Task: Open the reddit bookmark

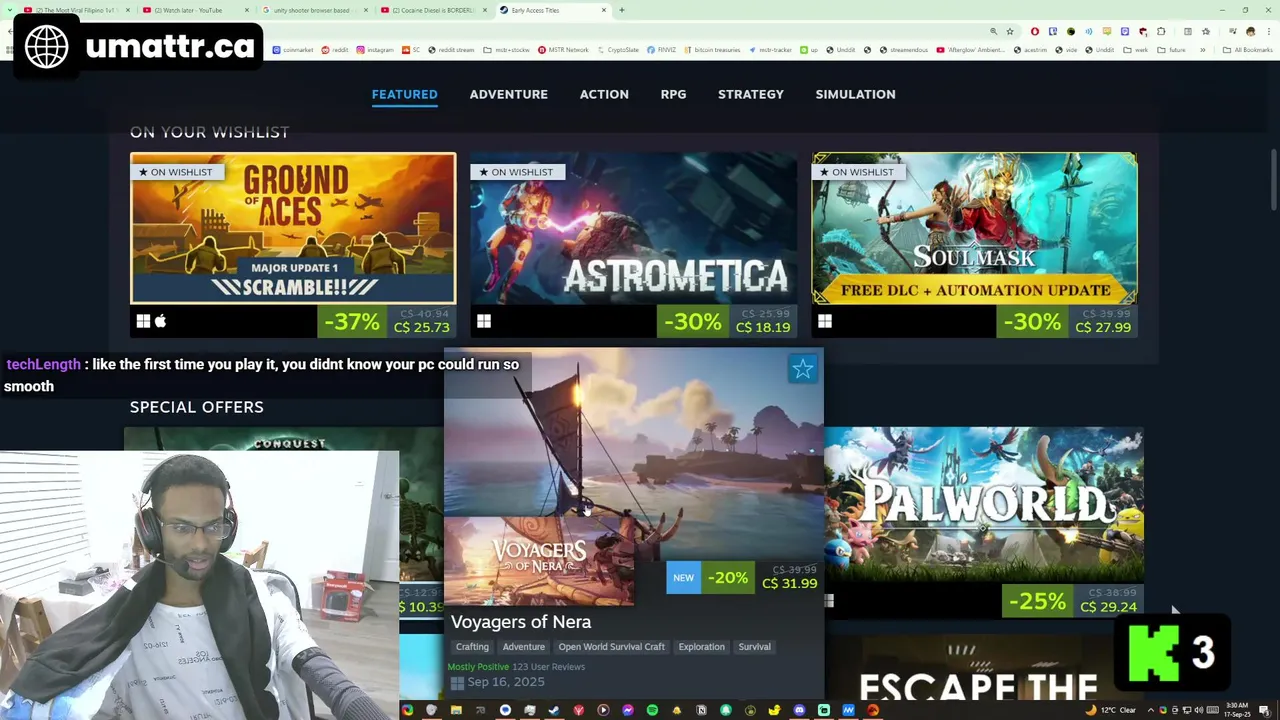Action: [x=335, y=49]
